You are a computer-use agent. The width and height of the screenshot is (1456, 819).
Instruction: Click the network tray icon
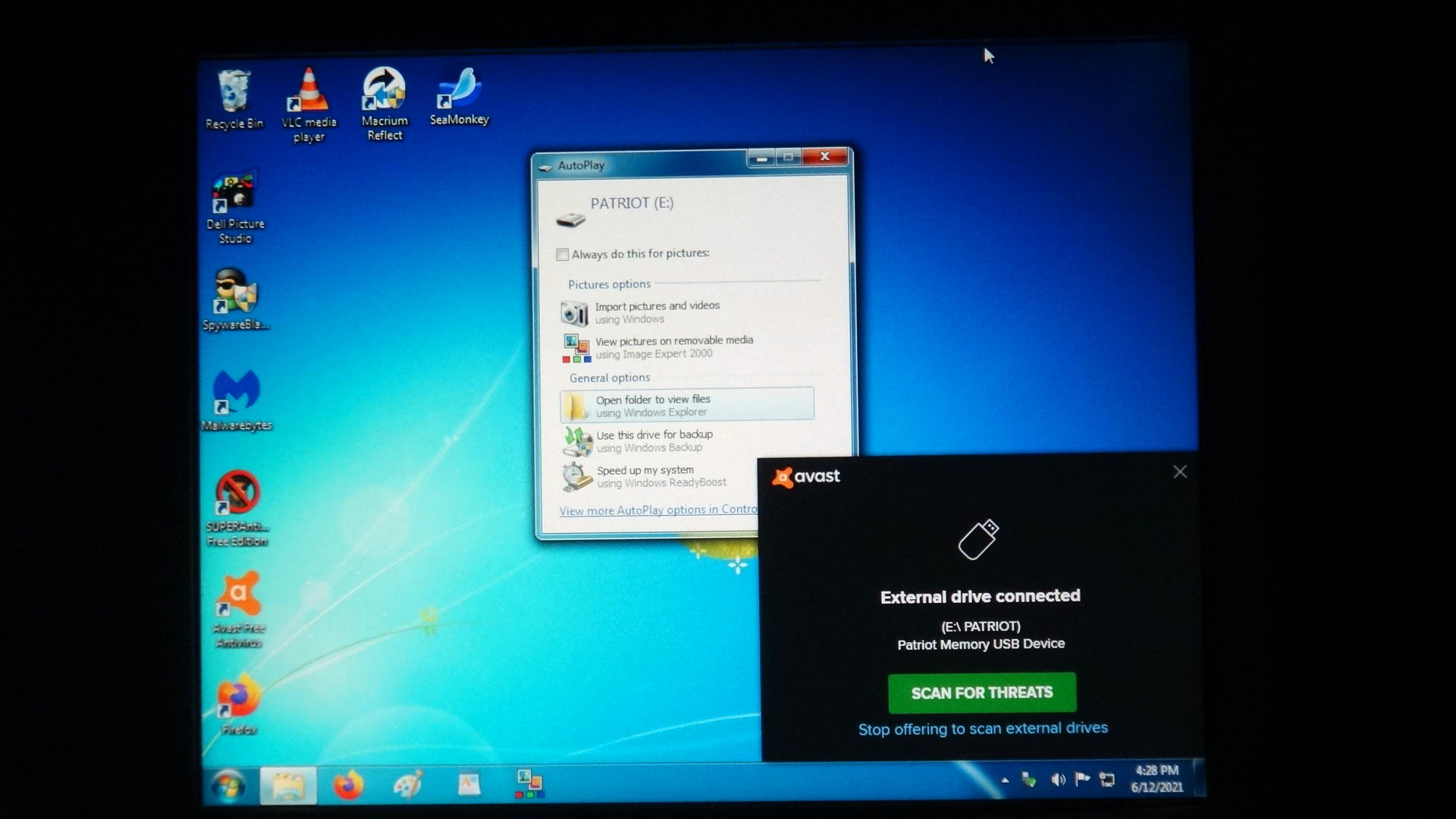pyautogui.click(x=1107, y=780)
